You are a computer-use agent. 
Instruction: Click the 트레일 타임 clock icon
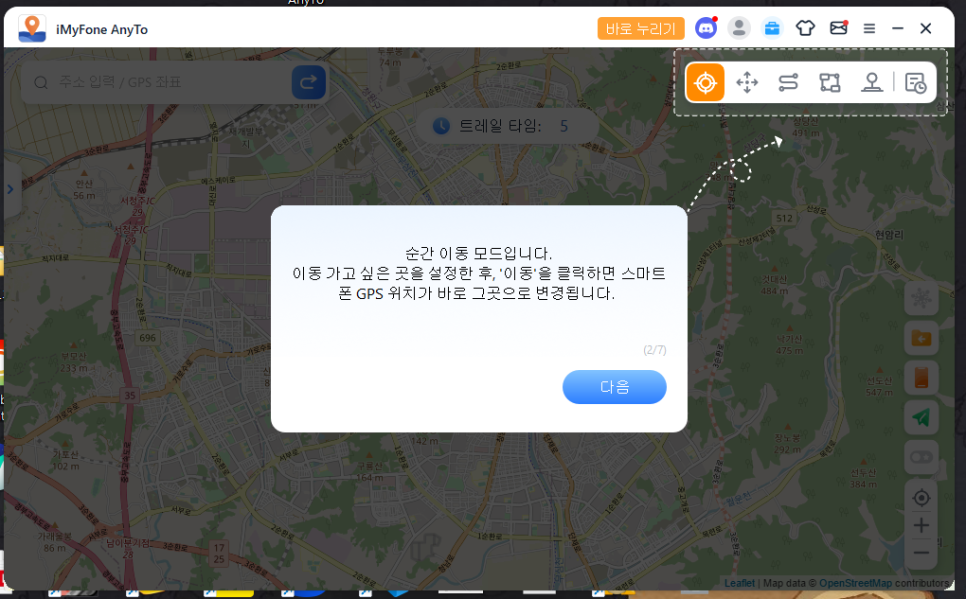click(441, 126)
